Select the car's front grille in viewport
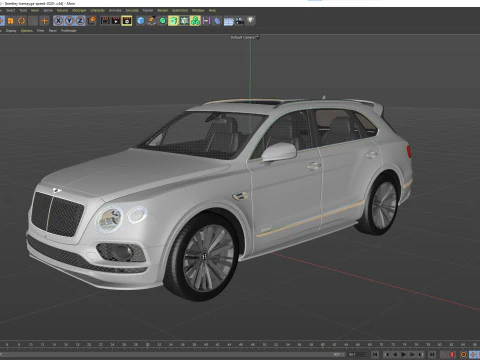 [x=57, y=213]
